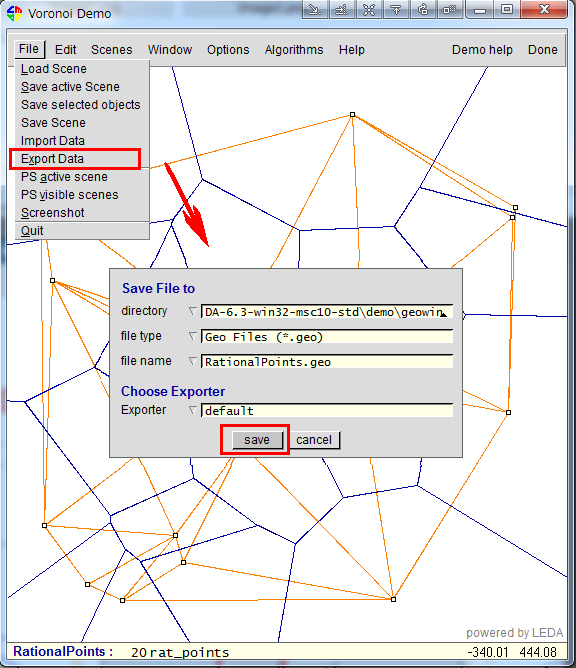
Task: Click the square with dotted grid icon
Action: pos(450,9)
